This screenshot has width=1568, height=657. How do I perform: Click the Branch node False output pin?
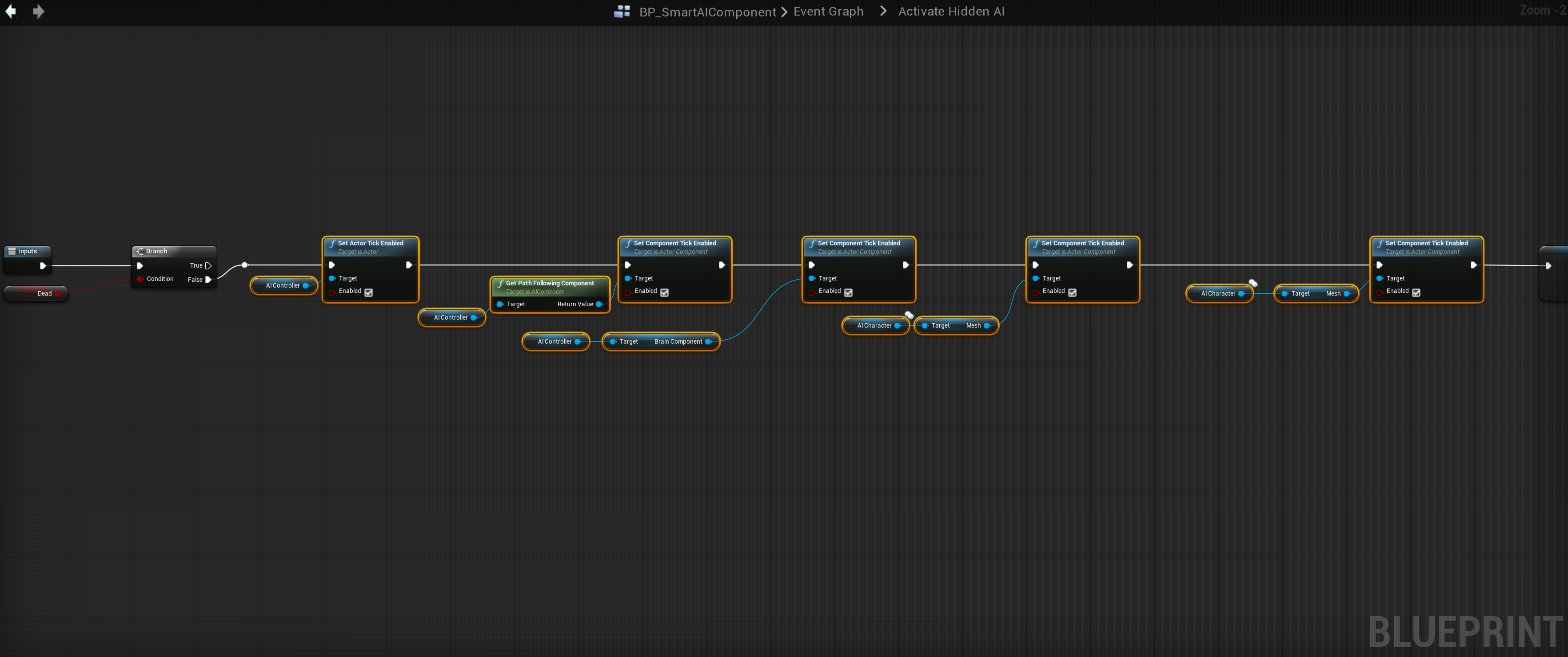pos(208,280)
